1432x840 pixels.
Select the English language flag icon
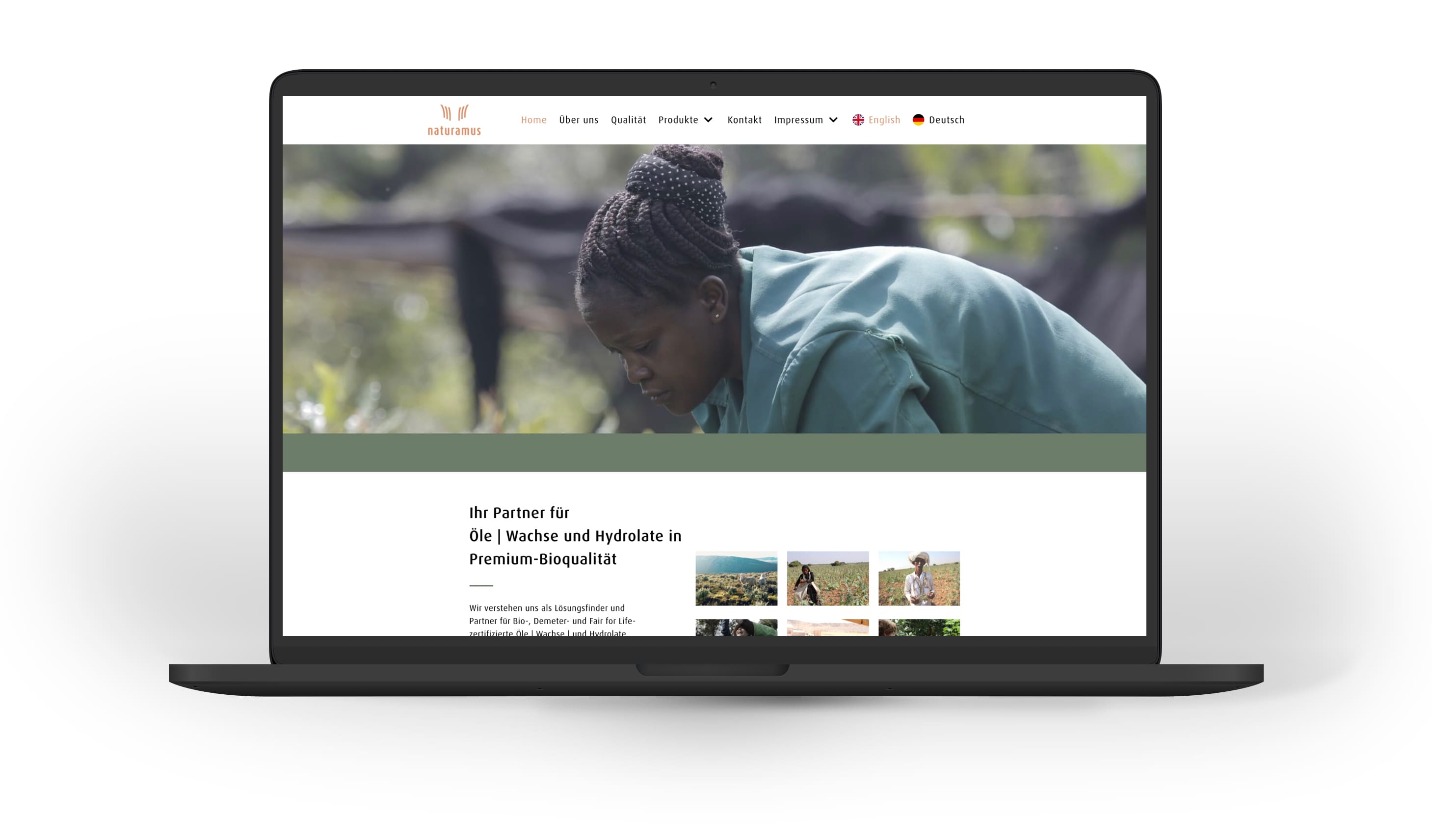point(858,120)
